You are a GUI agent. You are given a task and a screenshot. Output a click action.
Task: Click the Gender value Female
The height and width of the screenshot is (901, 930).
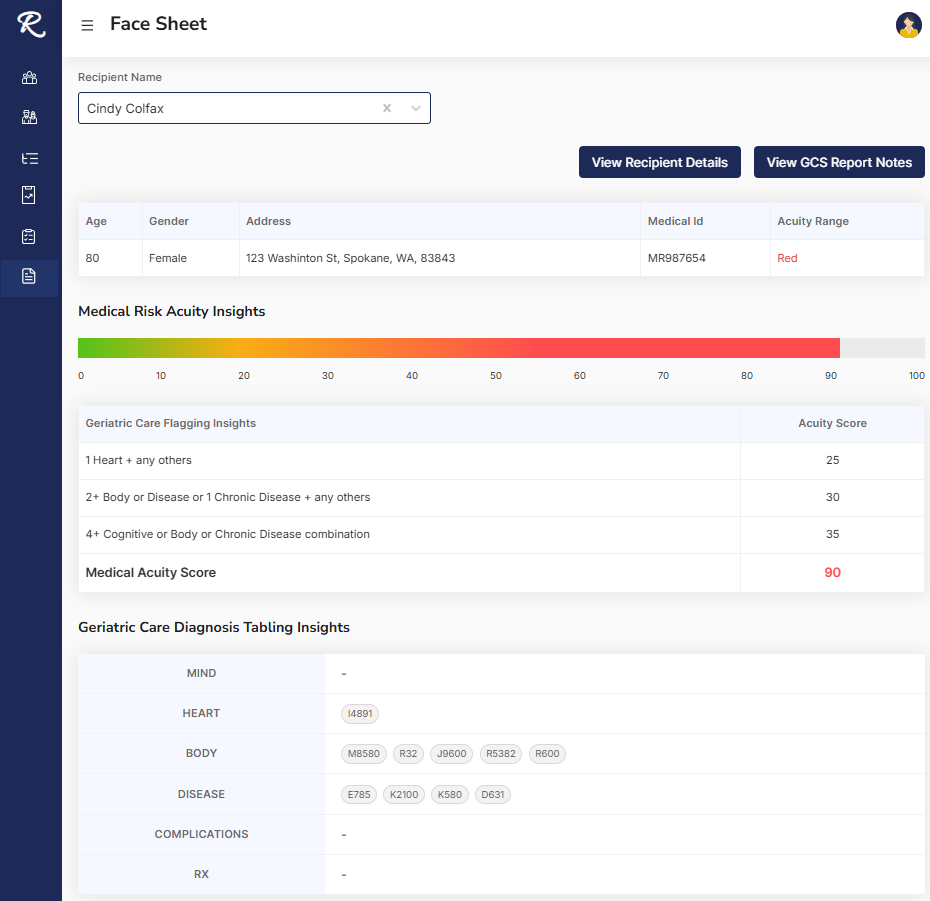(x=168, y=258)
